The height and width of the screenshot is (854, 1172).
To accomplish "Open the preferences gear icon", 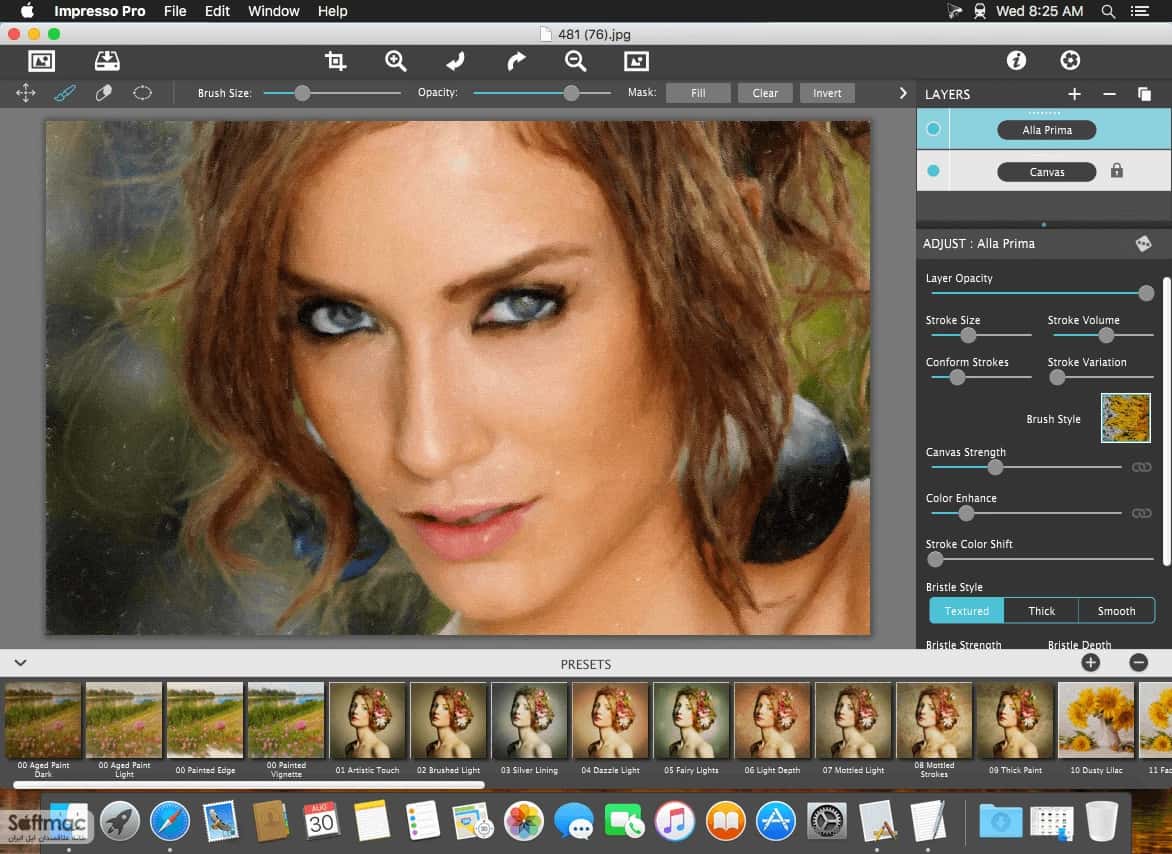I will pyautogui.click(x=1070, y=61).
